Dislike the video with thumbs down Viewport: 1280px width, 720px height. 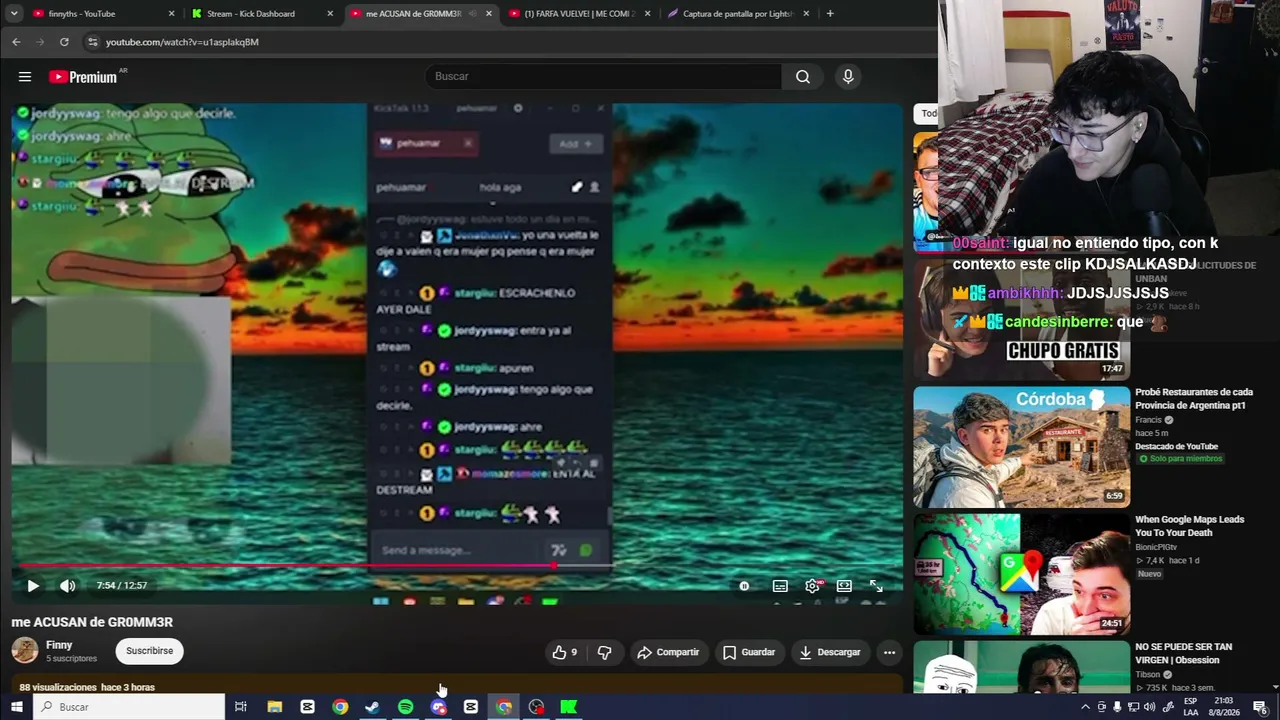tap(604, 652)
